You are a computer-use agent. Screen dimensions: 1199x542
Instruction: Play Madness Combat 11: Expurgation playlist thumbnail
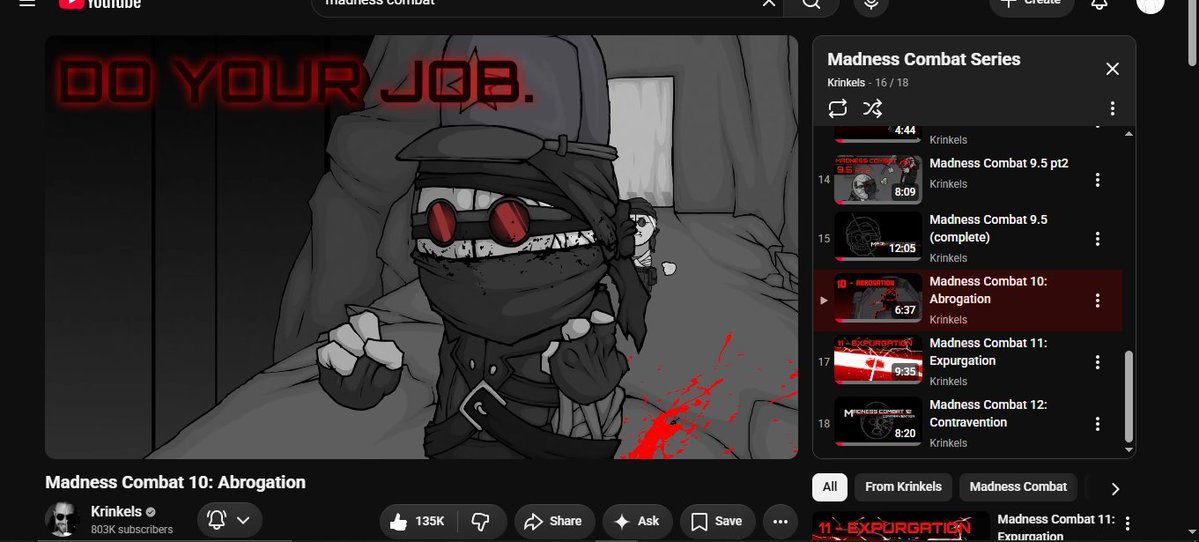tap(878, 360)
